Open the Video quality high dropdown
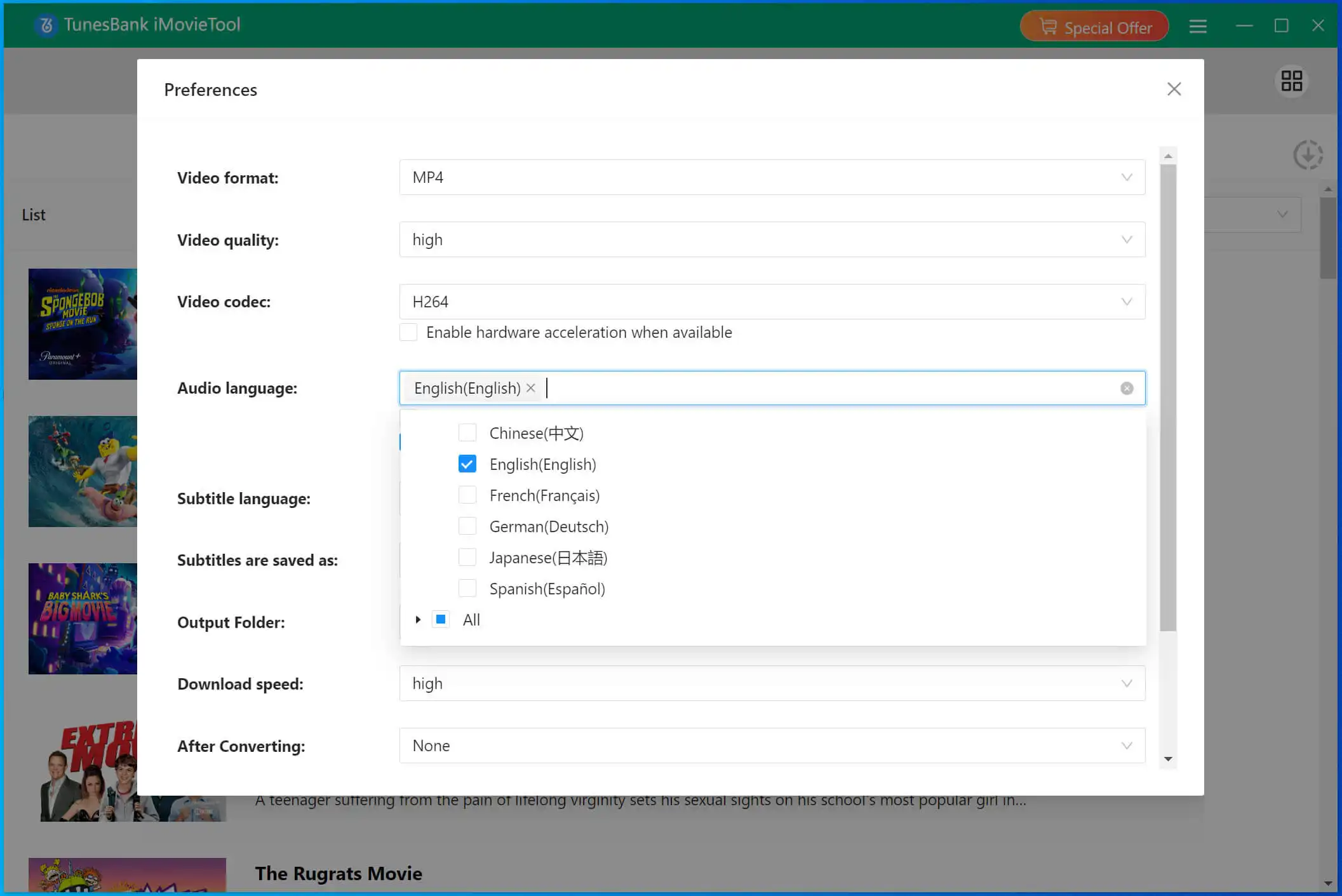 (771, 239)
